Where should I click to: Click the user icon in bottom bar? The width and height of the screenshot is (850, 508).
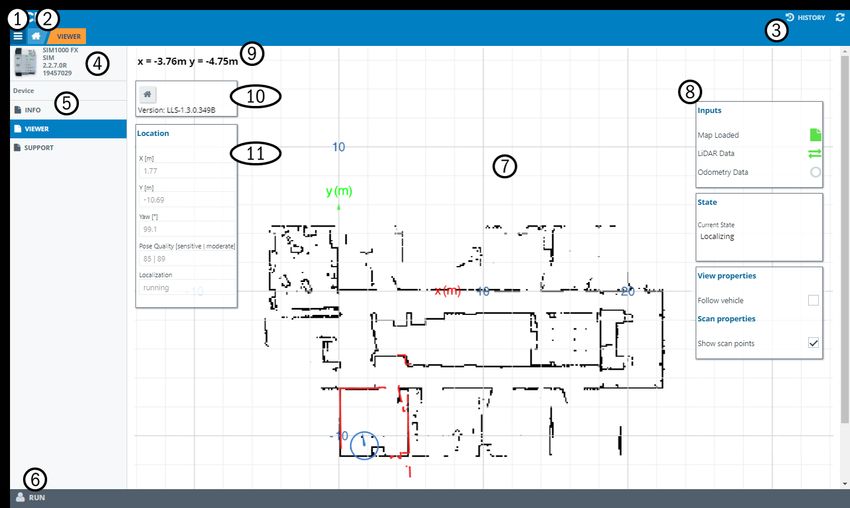click(21, 497)
